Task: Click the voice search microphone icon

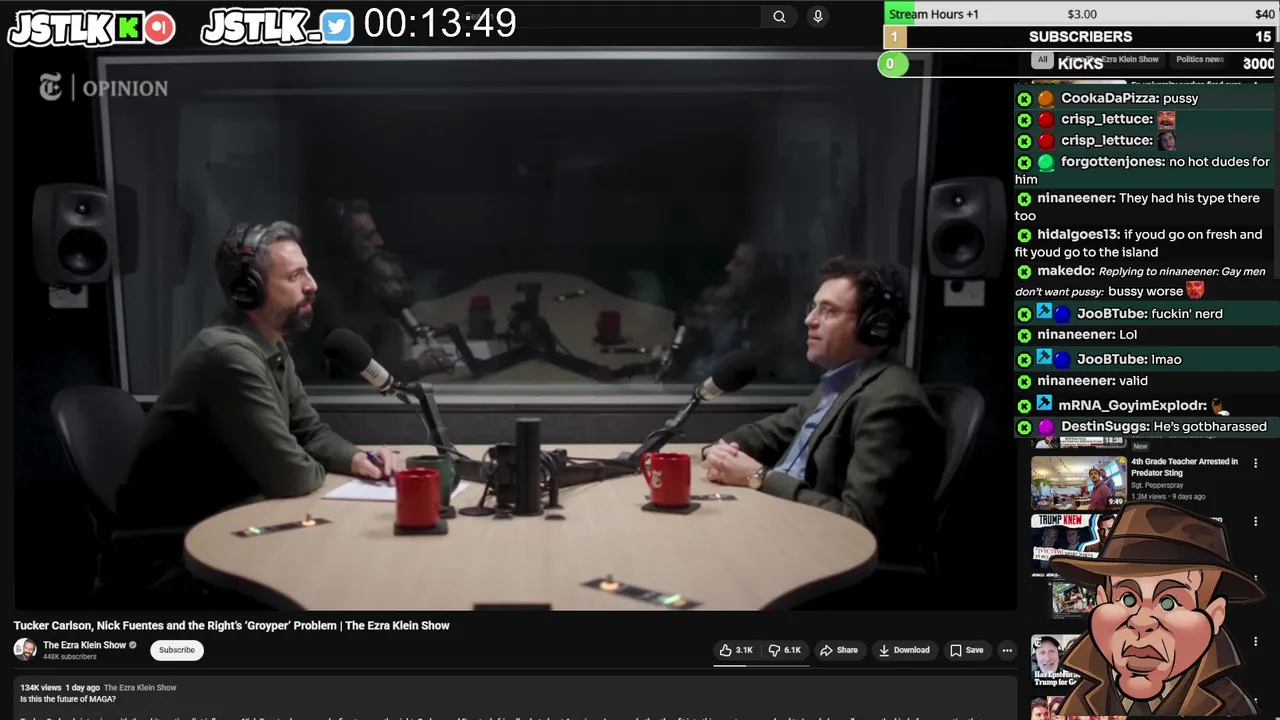Action: point(818,16)
